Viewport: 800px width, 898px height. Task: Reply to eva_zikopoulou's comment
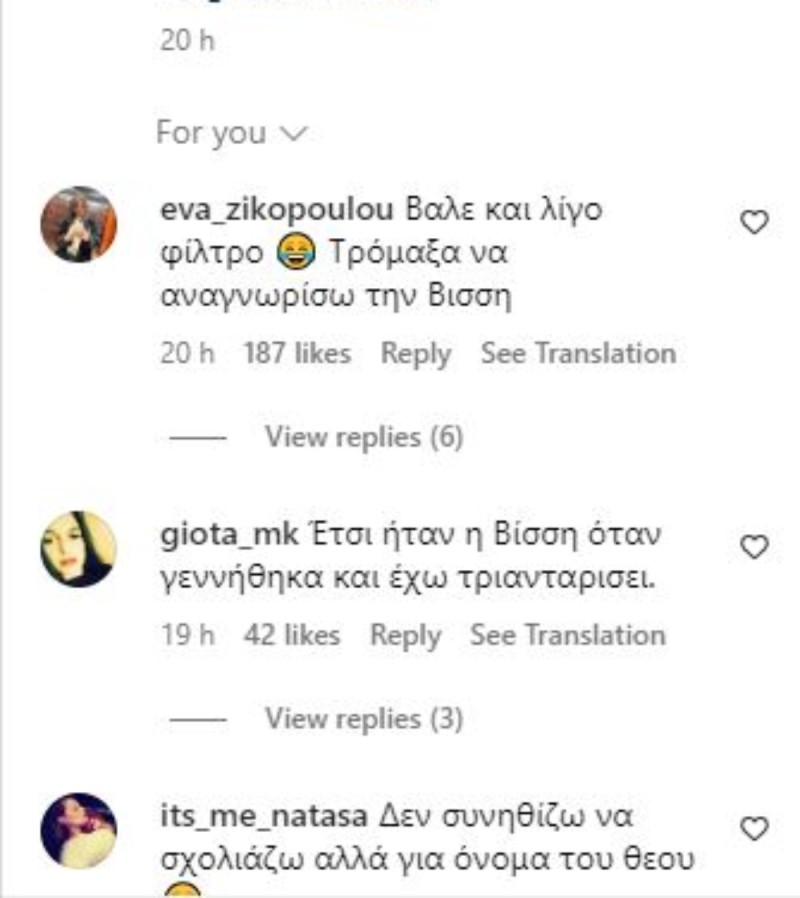click(x=416, y=353)
